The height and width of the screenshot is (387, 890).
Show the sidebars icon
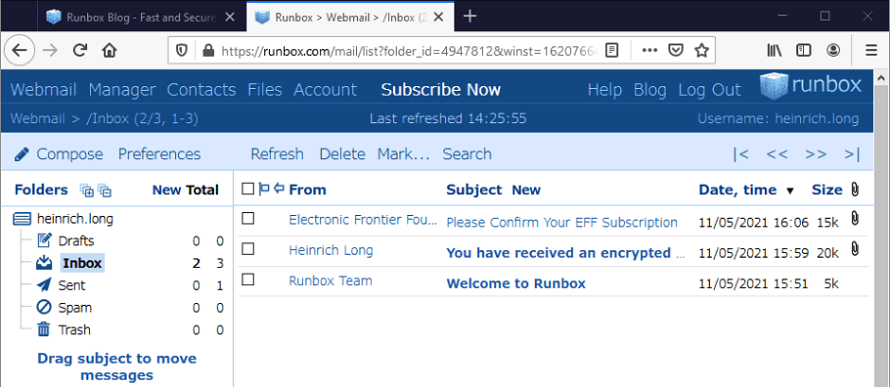pyautogui.click(x=804, y=51)
